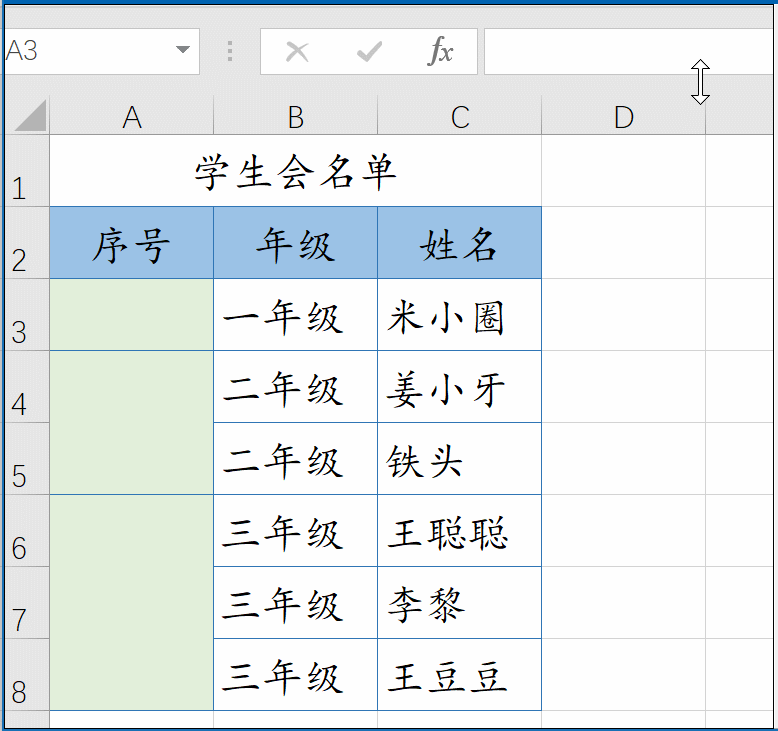Select row 8 header
Viewport: 778px width, 731px height.
(x=26, y=674)
